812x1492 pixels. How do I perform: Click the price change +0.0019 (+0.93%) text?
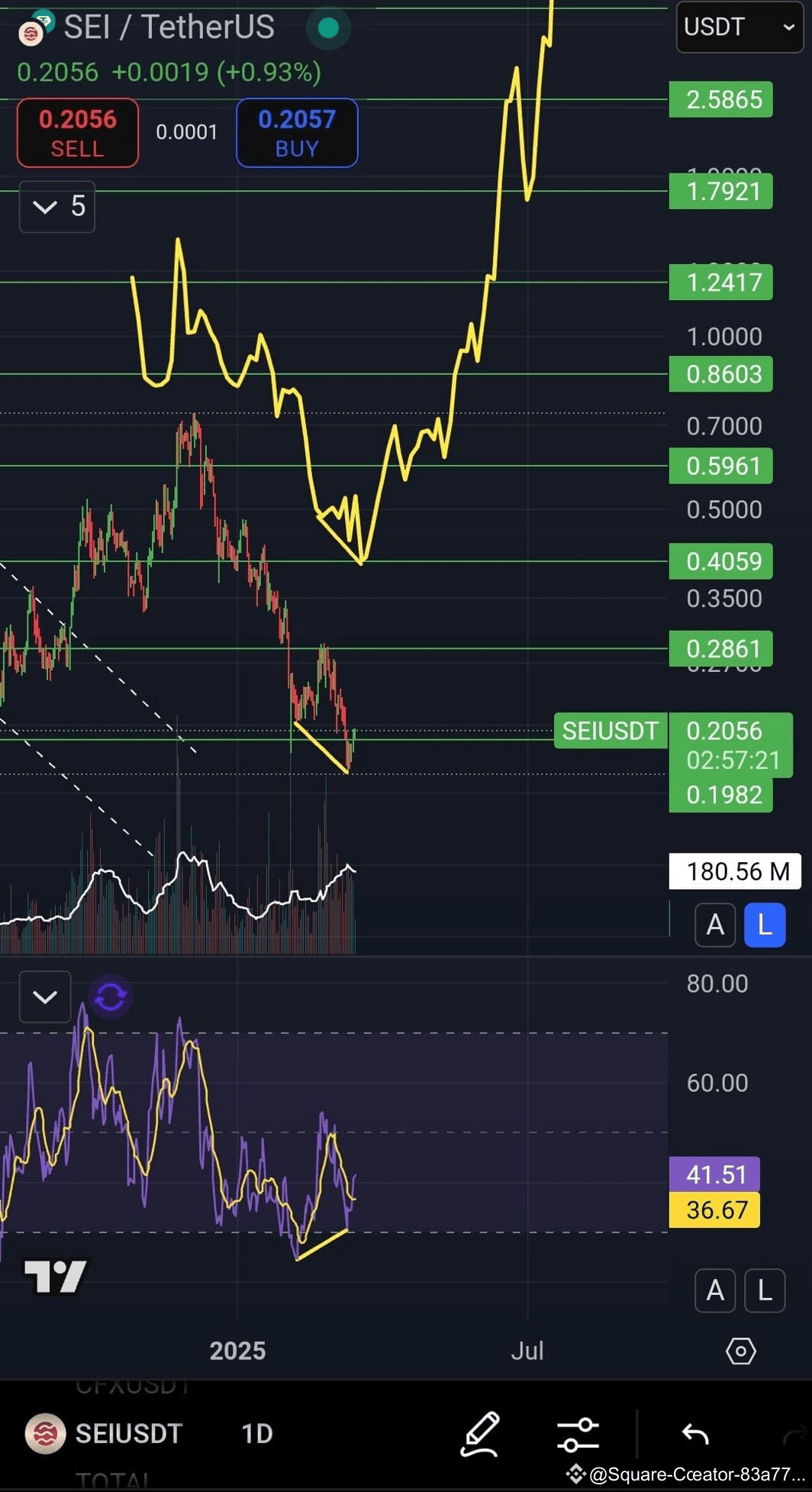216,72
